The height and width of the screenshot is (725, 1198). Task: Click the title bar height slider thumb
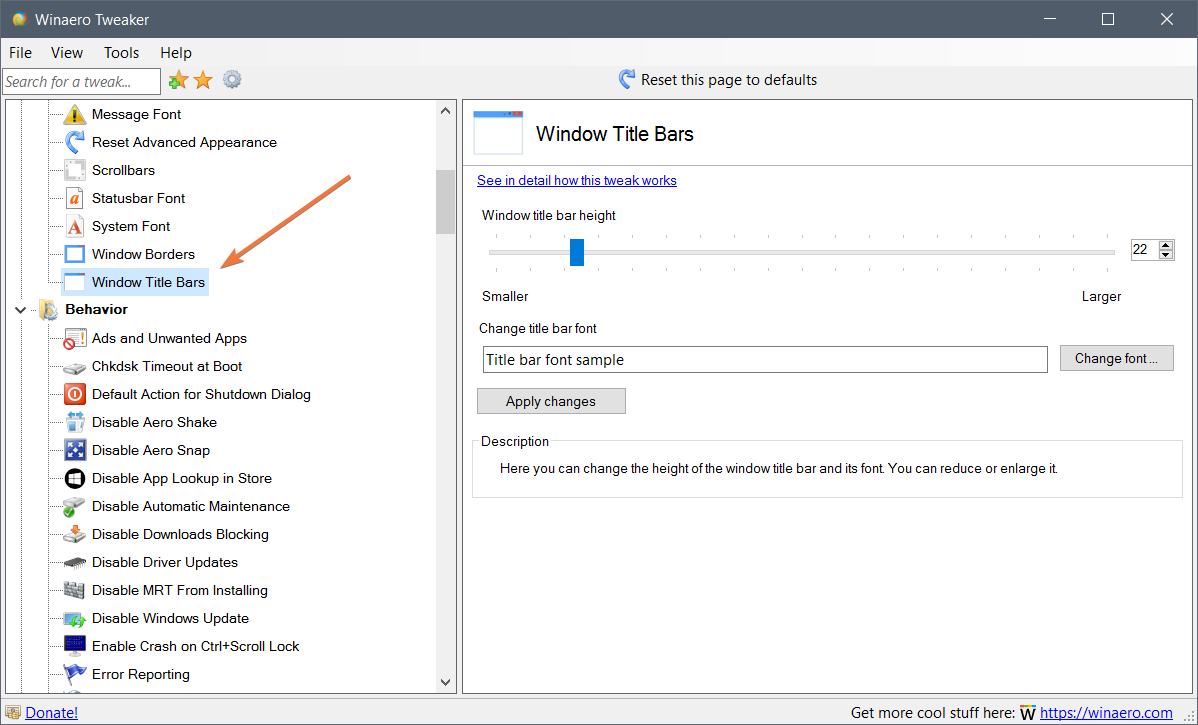[577, 252]
